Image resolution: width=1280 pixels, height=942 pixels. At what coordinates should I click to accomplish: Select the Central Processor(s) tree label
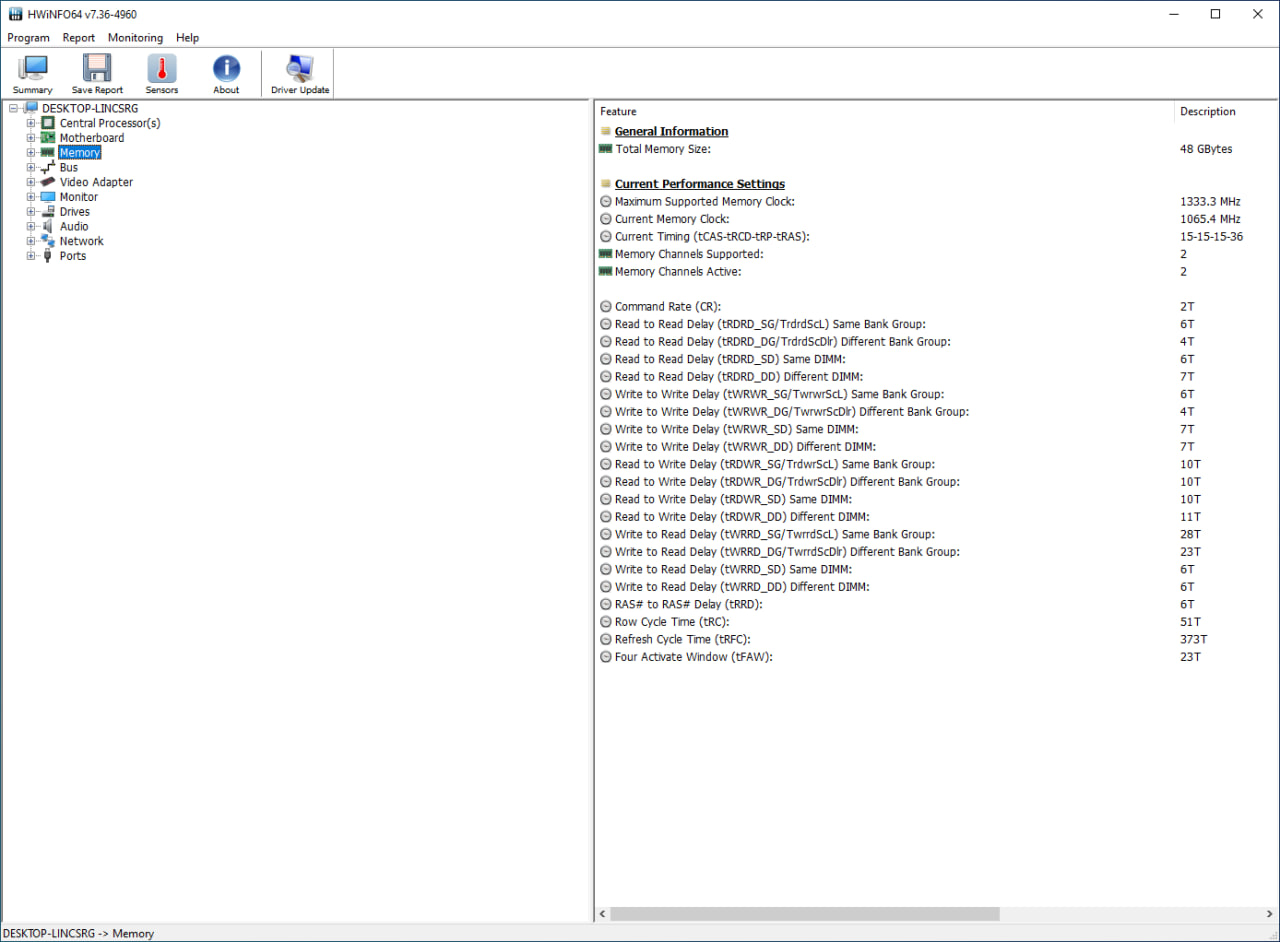110,123
